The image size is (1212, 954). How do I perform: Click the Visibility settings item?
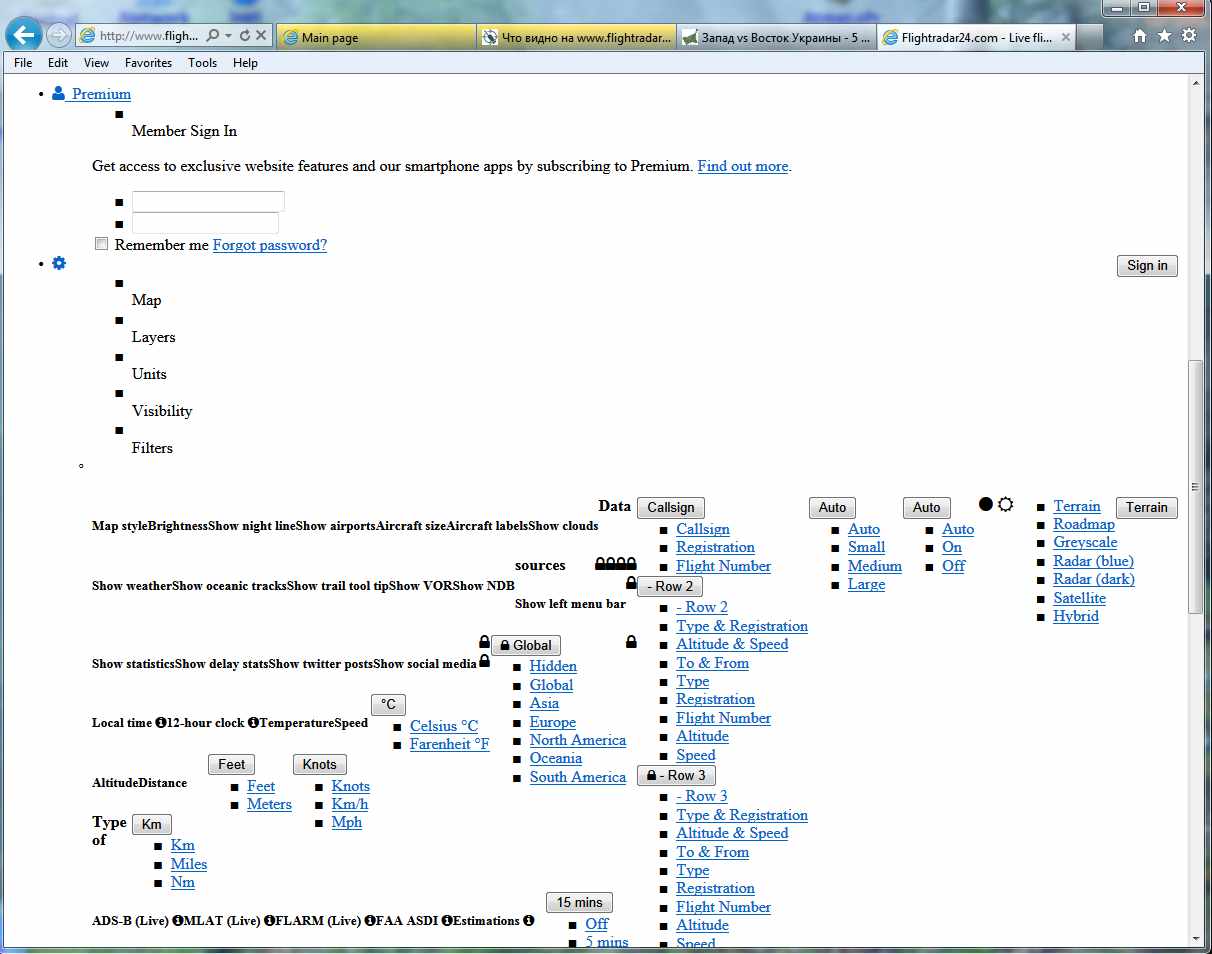click(x=162, y=411)
